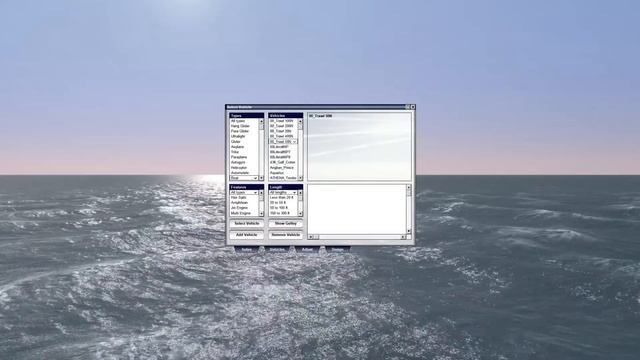
Task: Click the Vehicles list scrollbar thumb
Action: pos(300,127)
